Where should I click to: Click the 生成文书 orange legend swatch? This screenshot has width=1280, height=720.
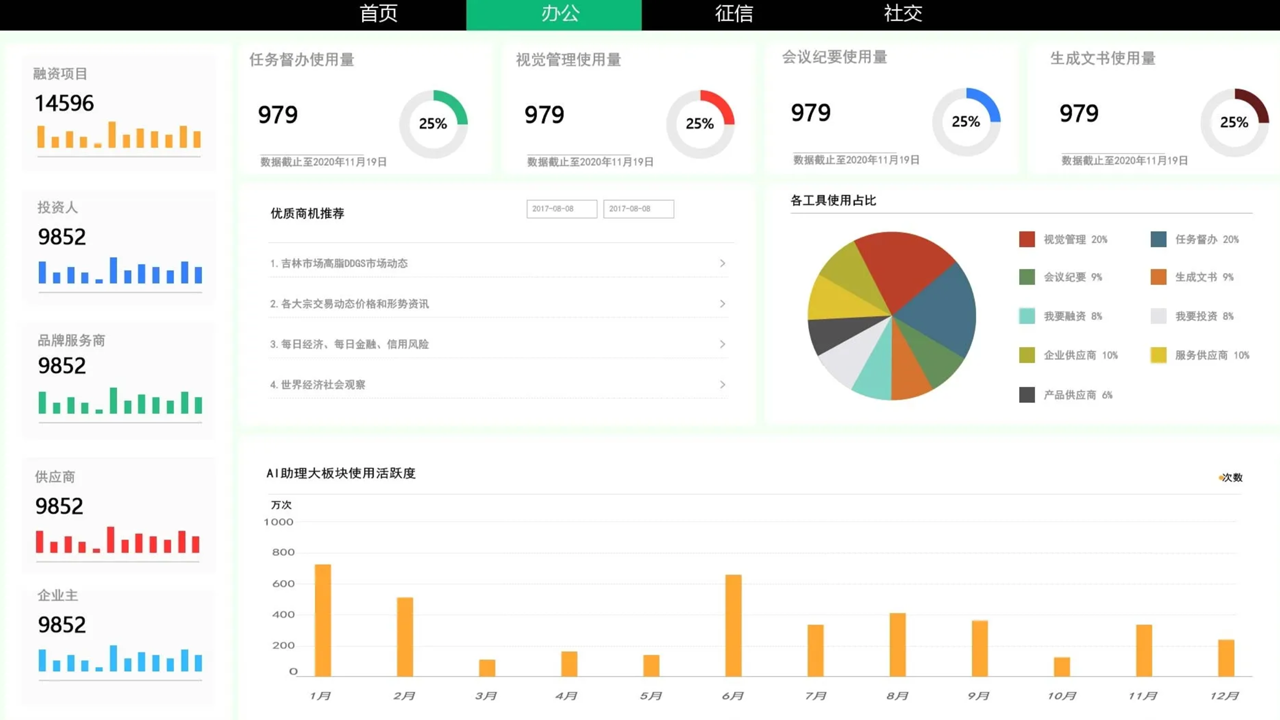point(1158,277)
